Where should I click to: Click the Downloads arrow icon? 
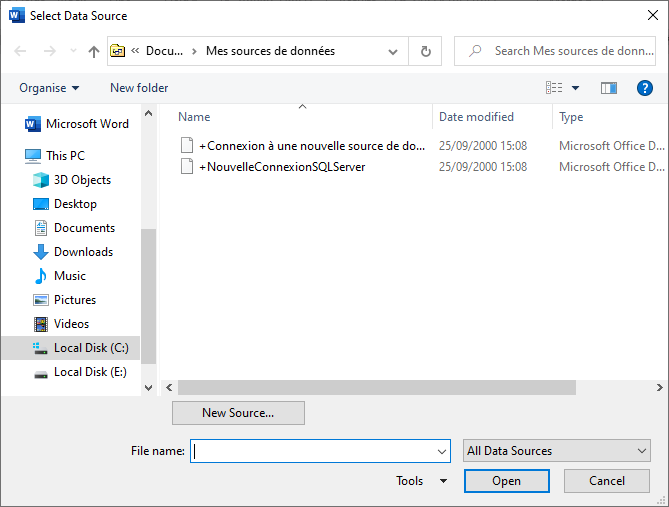coord(41,252)
